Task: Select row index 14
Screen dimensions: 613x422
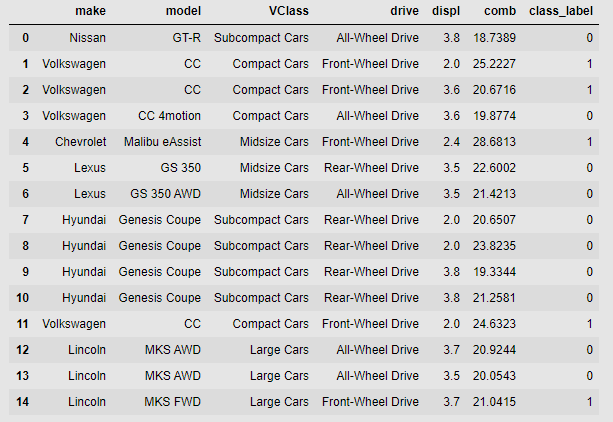Action: 24,402
